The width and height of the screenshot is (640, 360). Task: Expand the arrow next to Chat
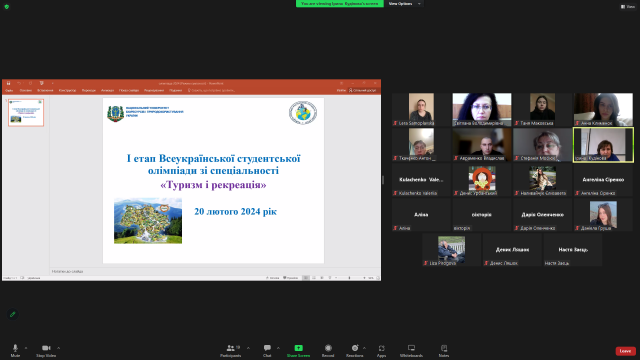coord(278,348)
